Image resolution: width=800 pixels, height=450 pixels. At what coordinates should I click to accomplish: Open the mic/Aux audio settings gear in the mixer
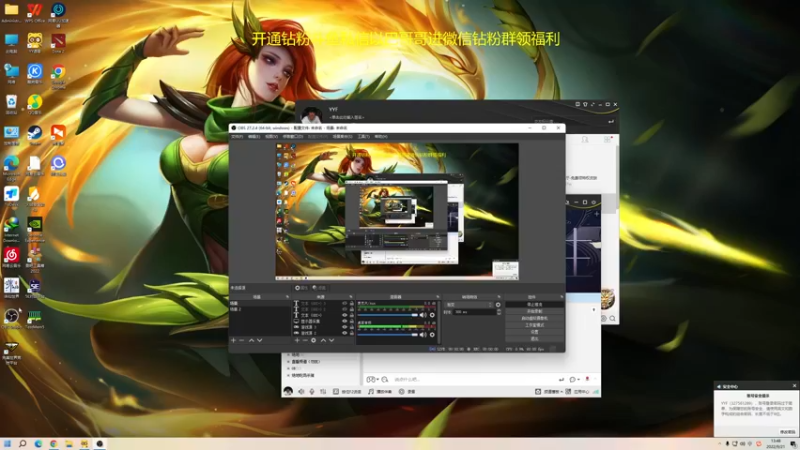click(432, 315)
